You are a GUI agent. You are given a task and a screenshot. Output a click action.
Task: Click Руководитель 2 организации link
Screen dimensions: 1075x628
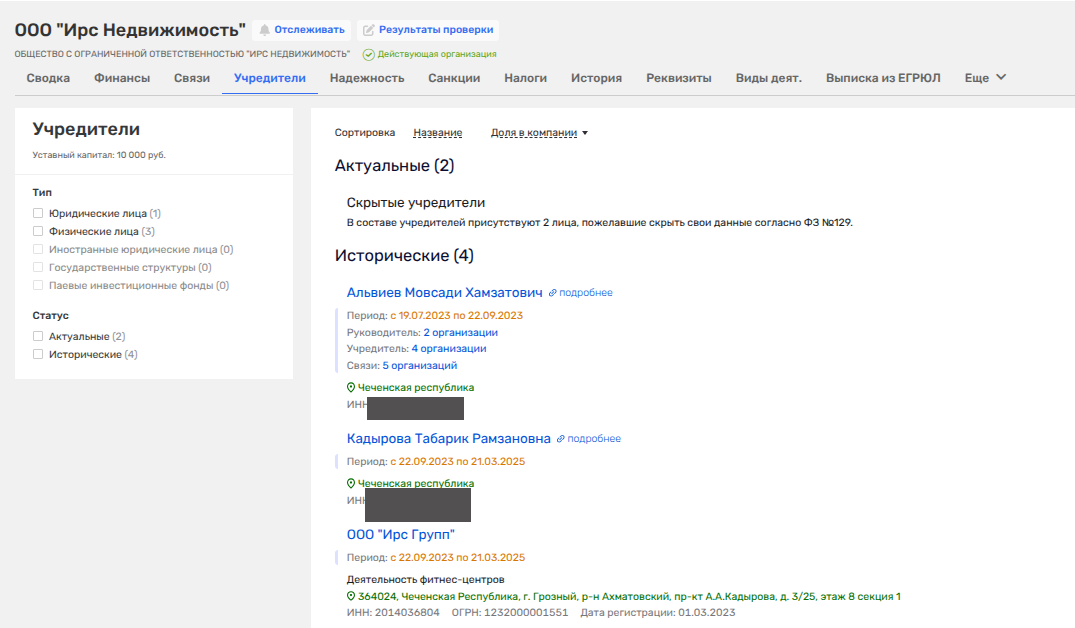(461, 333)
